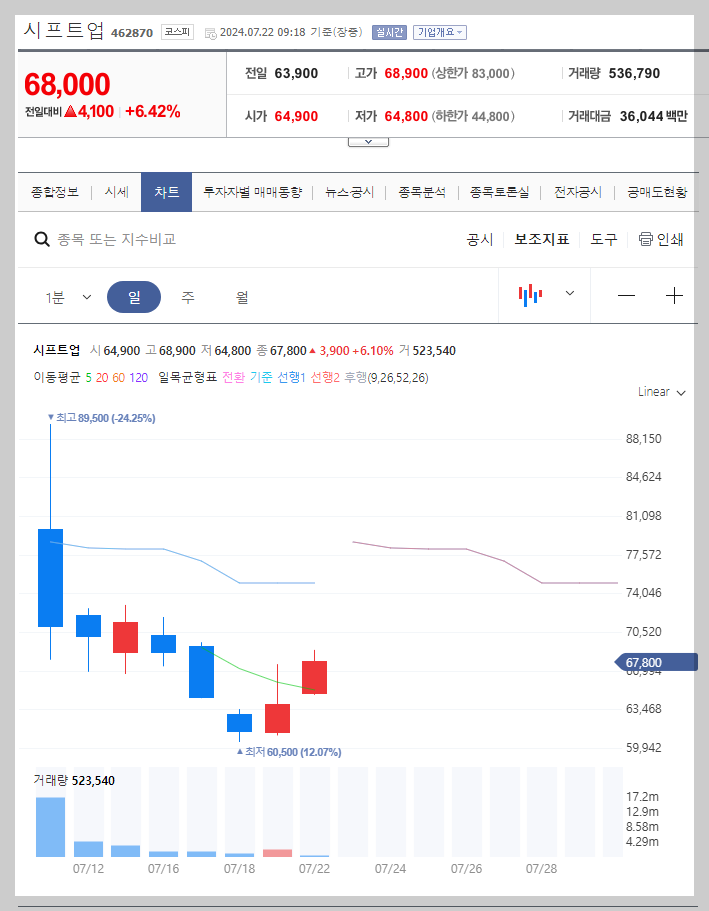Click the 공시 option above the chart
Screen dimensions: 709x911
[x=481, y=239]
